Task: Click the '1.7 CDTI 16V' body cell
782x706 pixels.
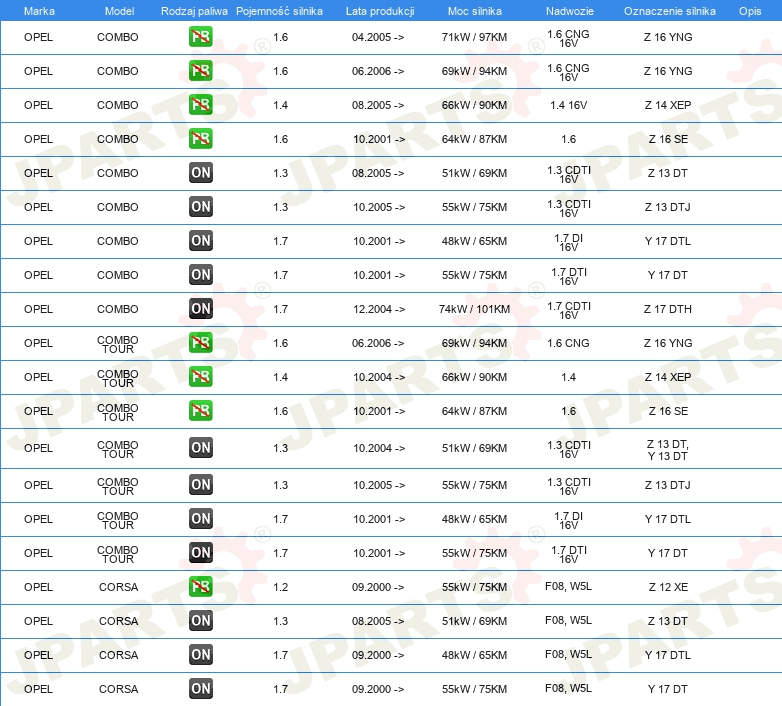Action: point(569,310)
